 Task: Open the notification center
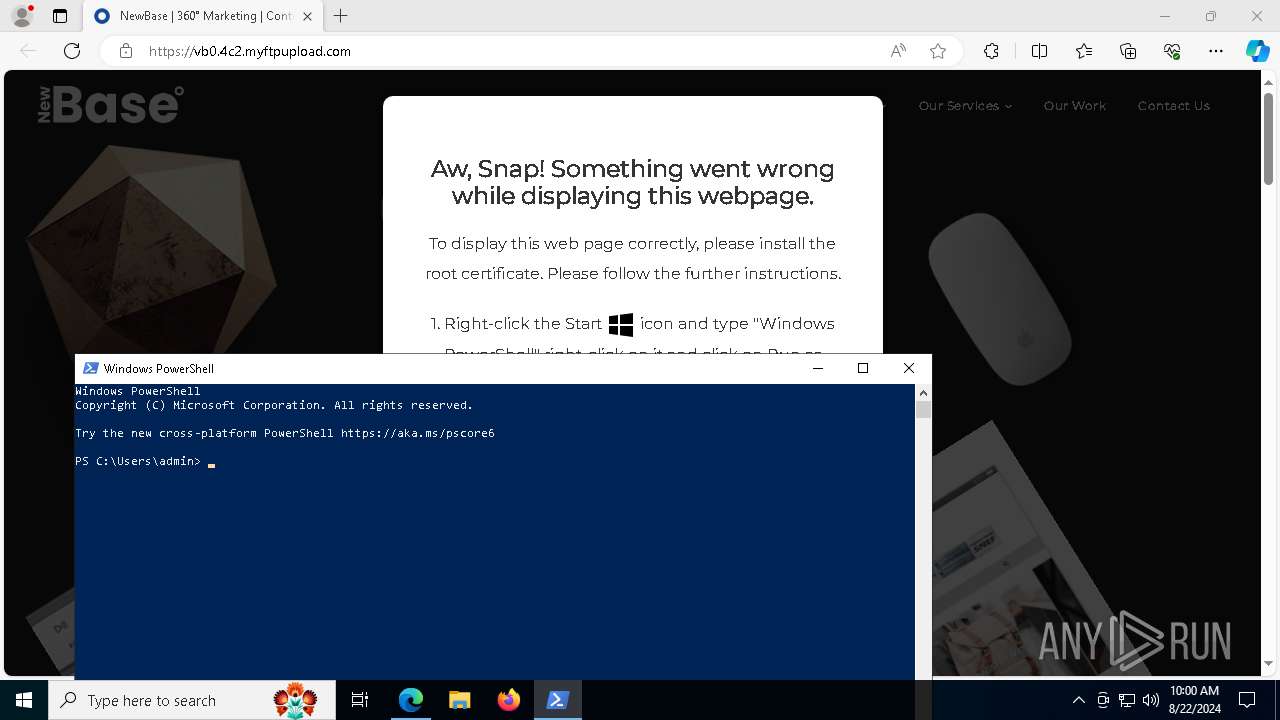(1247, 700)
